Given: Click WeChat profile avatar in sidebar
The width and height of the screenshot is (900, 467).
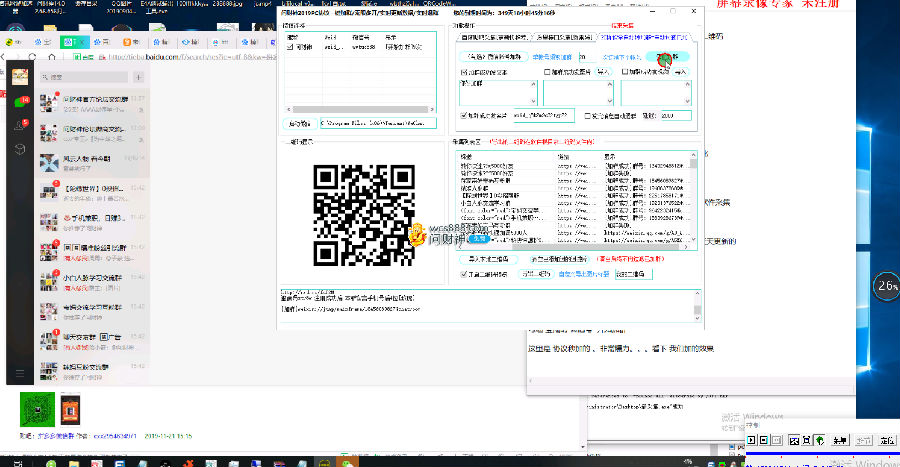Looking at the screenshot, I should pyautogui.click(x=20, y=76).
